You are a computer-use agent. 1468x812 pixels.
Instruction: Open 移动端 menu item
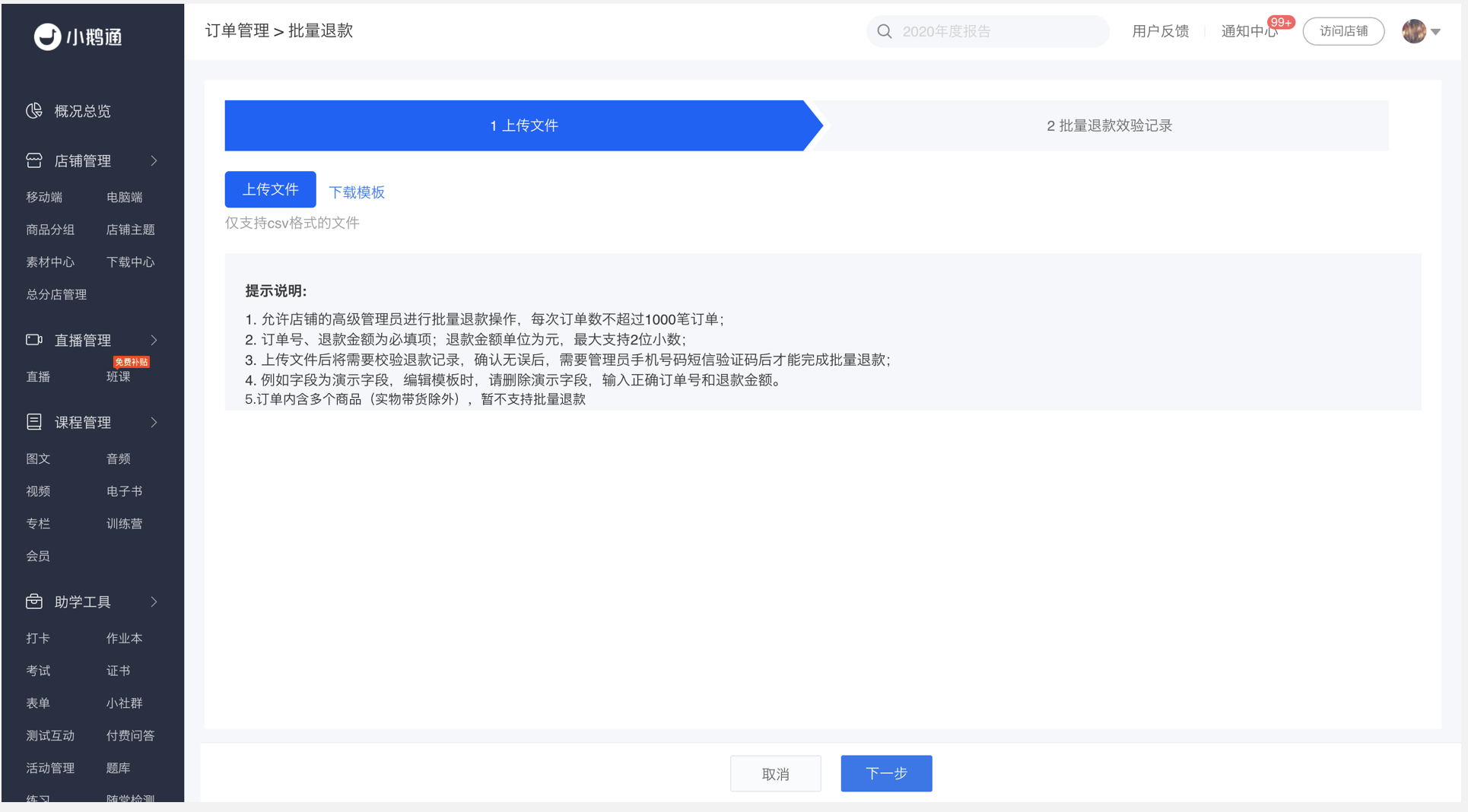[44, 197]
